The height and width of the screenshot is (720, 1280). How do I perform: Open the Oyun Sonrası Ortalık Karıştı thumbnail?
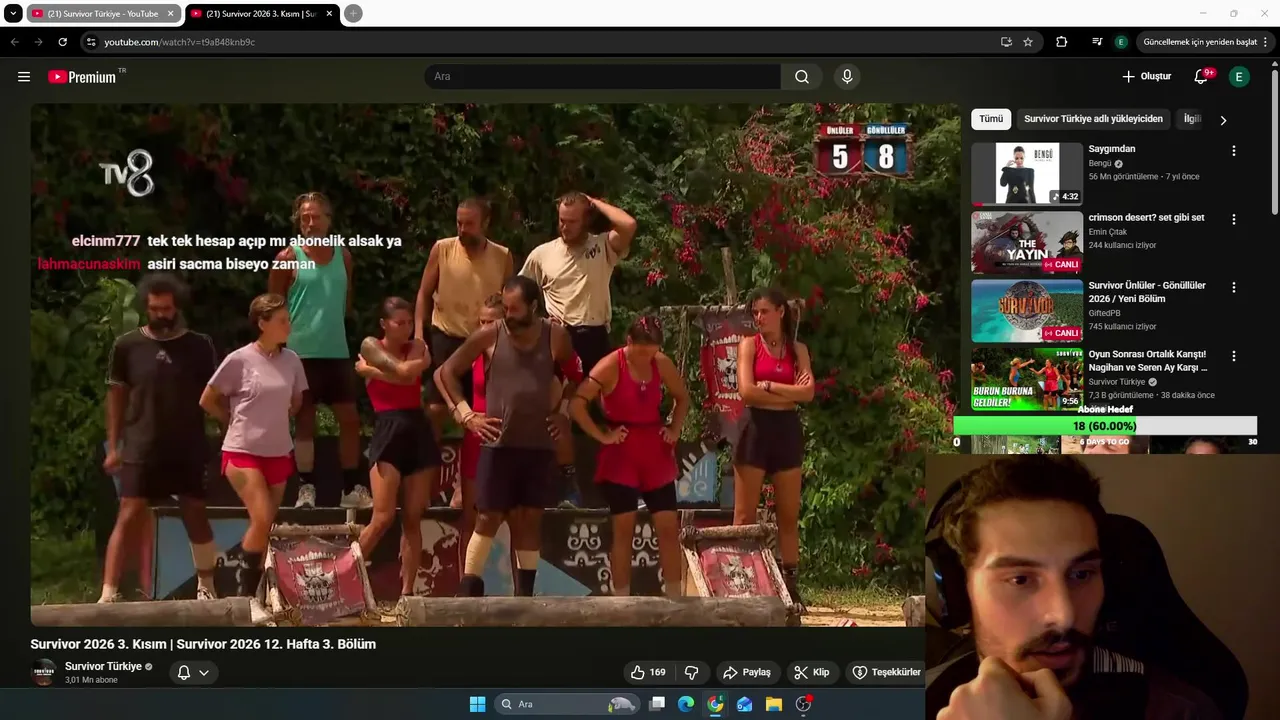(x=1027, y=378)
